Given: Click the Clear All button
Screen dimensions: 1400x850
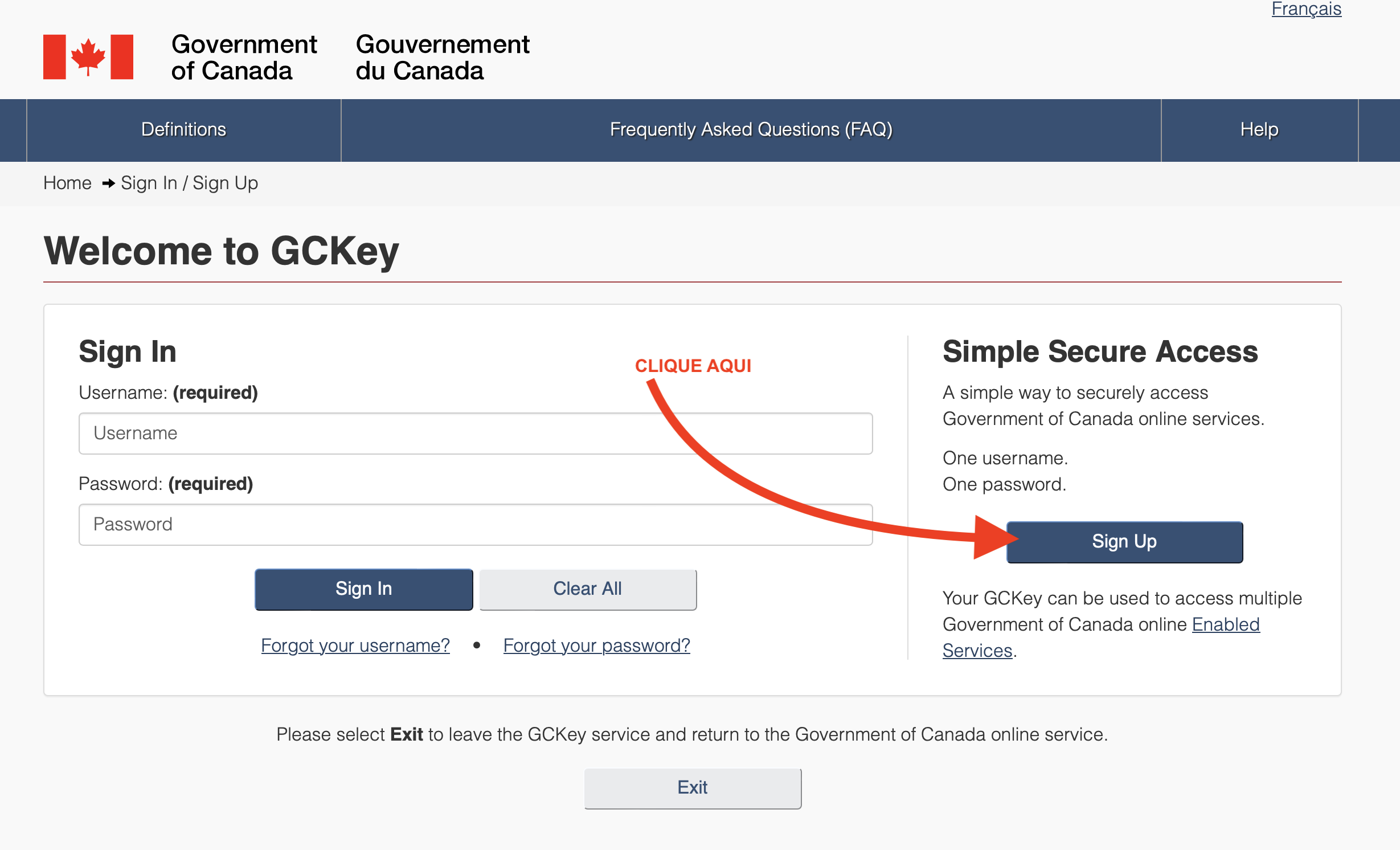Looking at the screenshot, I should click(x=588, y=589).
